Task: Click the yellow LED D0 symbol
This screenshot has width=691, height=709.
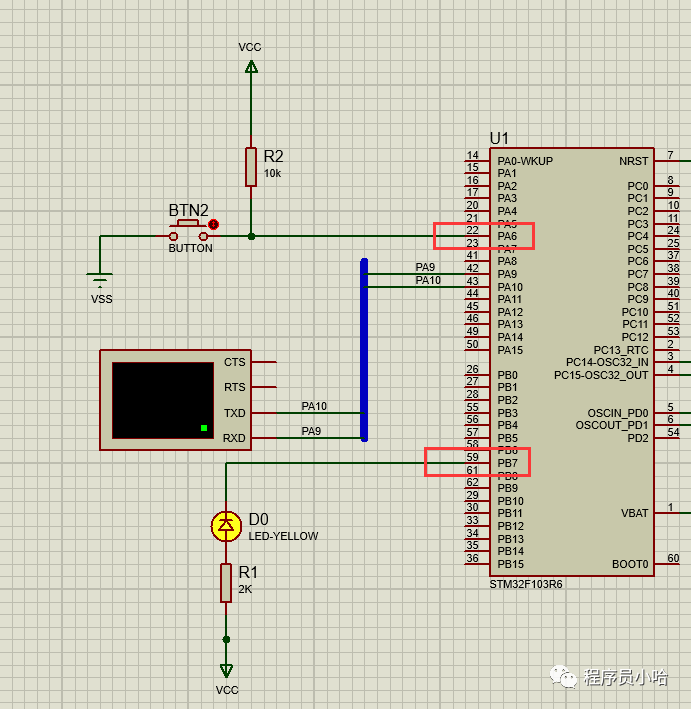Action: click(227, 525)
